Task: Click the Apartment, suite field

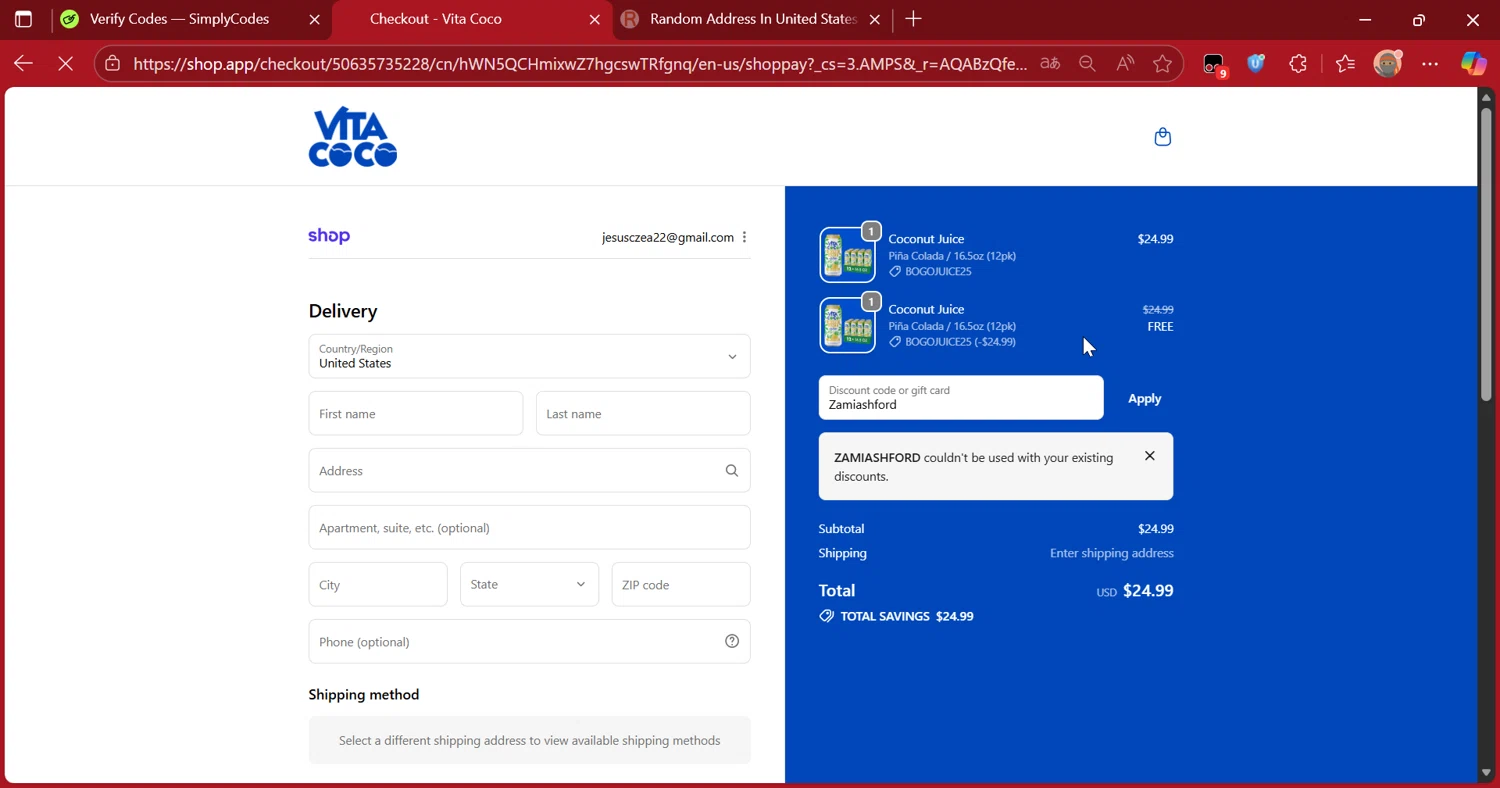Action: (x=529, y=527)
